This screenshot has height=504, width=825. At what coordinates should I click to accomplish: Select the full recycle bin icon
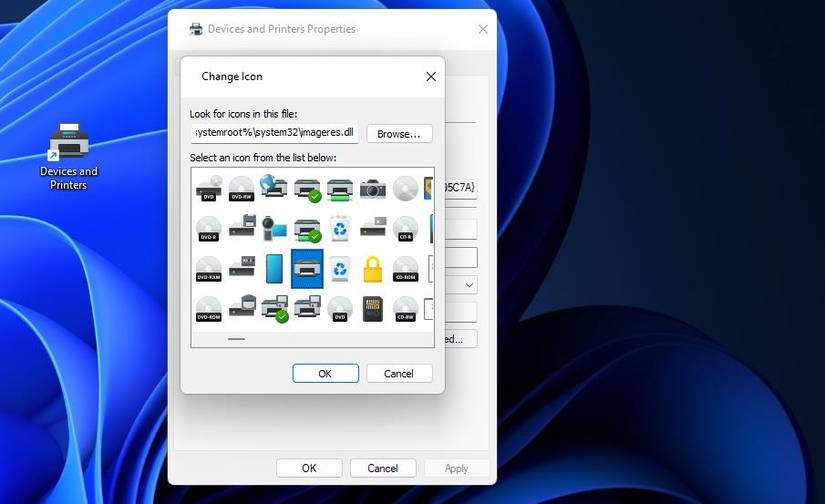tap(340, 229)
